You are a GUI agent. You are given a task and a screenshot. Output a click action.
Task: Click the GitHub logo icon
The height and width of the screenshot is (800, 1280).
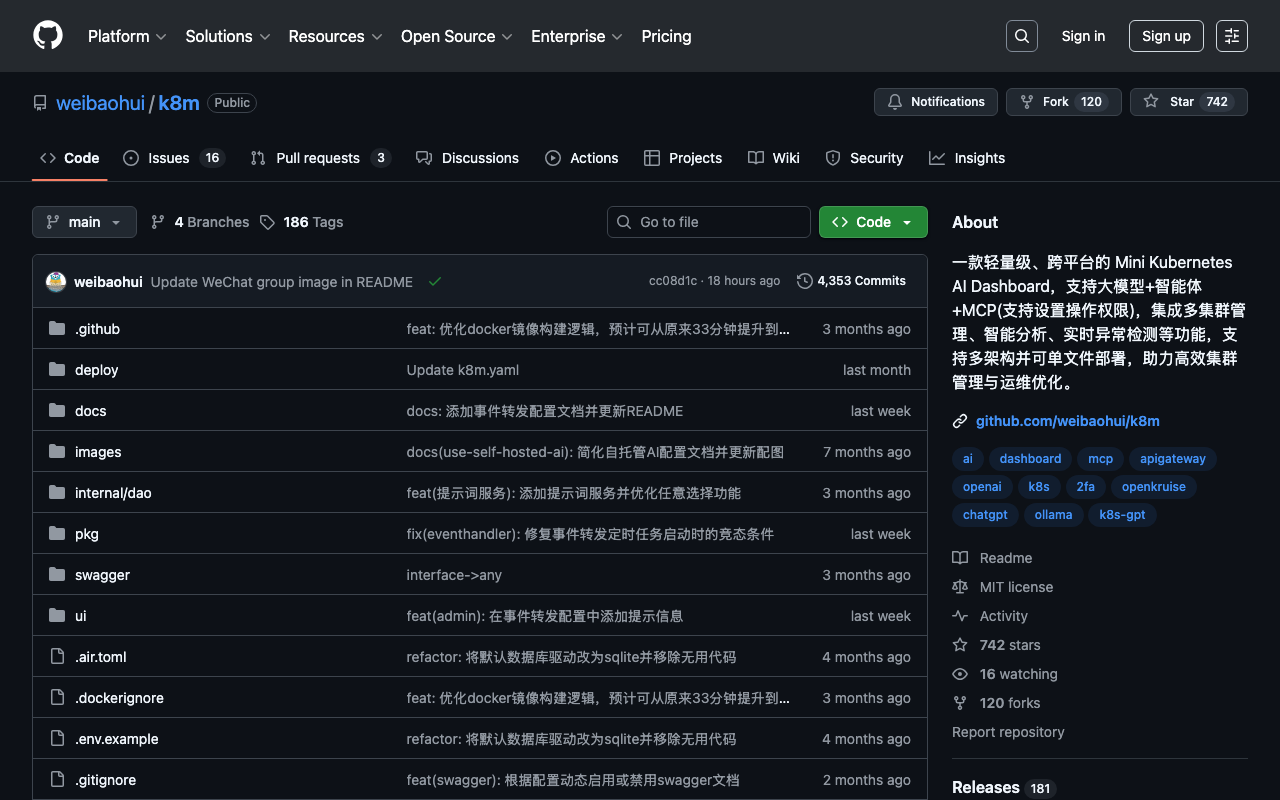point(48,36)
